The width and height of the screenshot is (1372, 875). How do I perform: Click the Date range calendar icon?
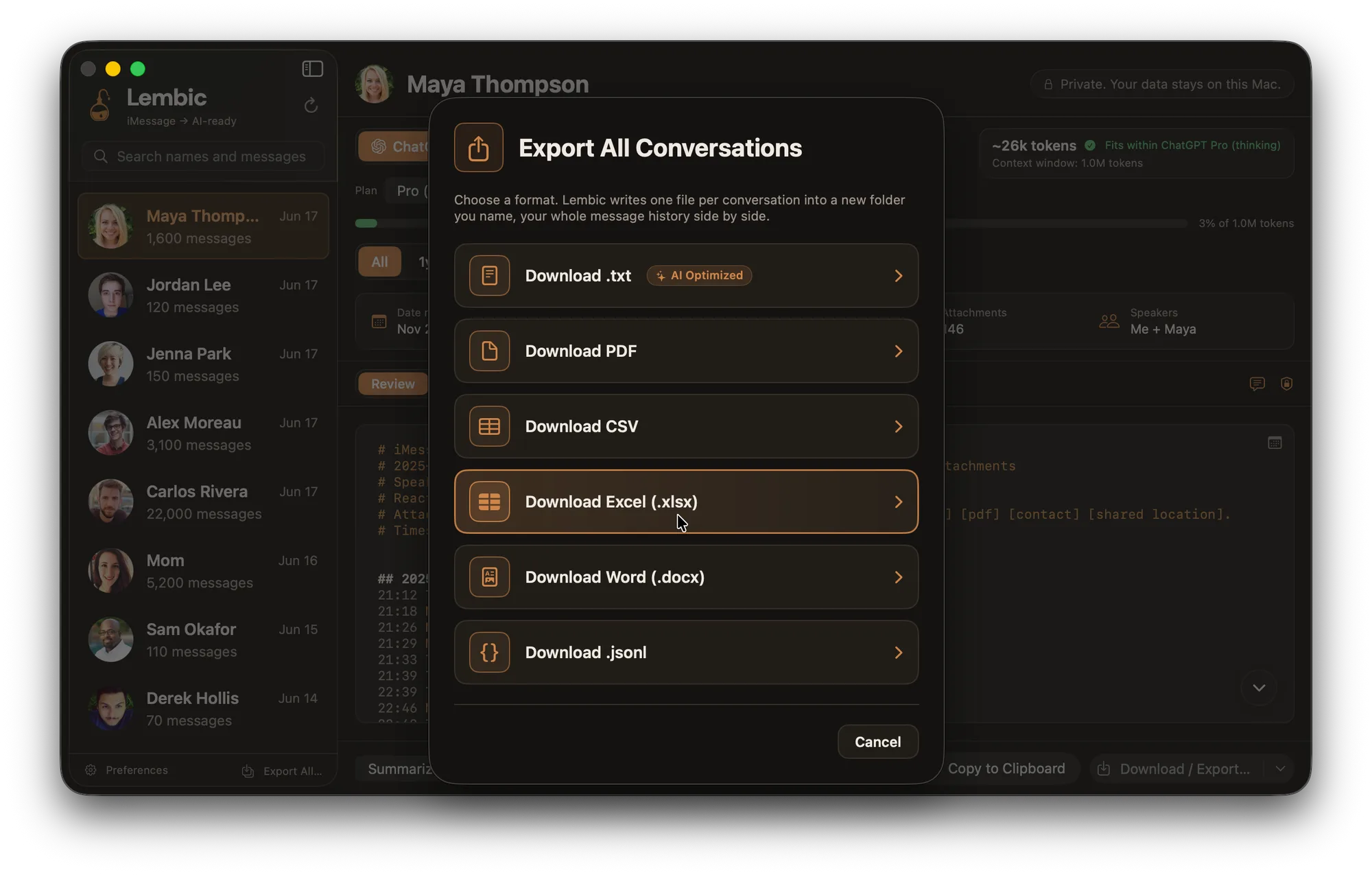click(379, 321)
